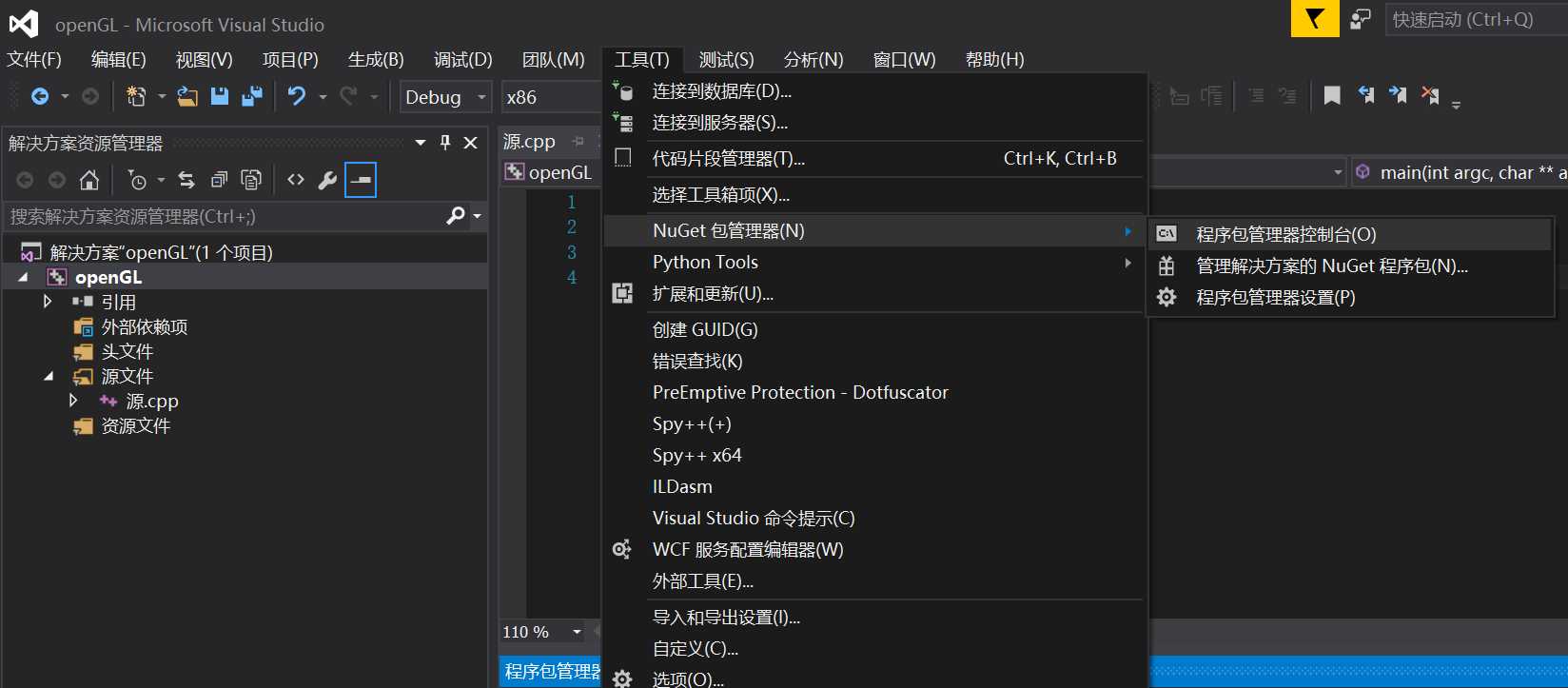Click the Properties wrench icon
Viewport: 1568px width, 688px height.
(327, 180)
